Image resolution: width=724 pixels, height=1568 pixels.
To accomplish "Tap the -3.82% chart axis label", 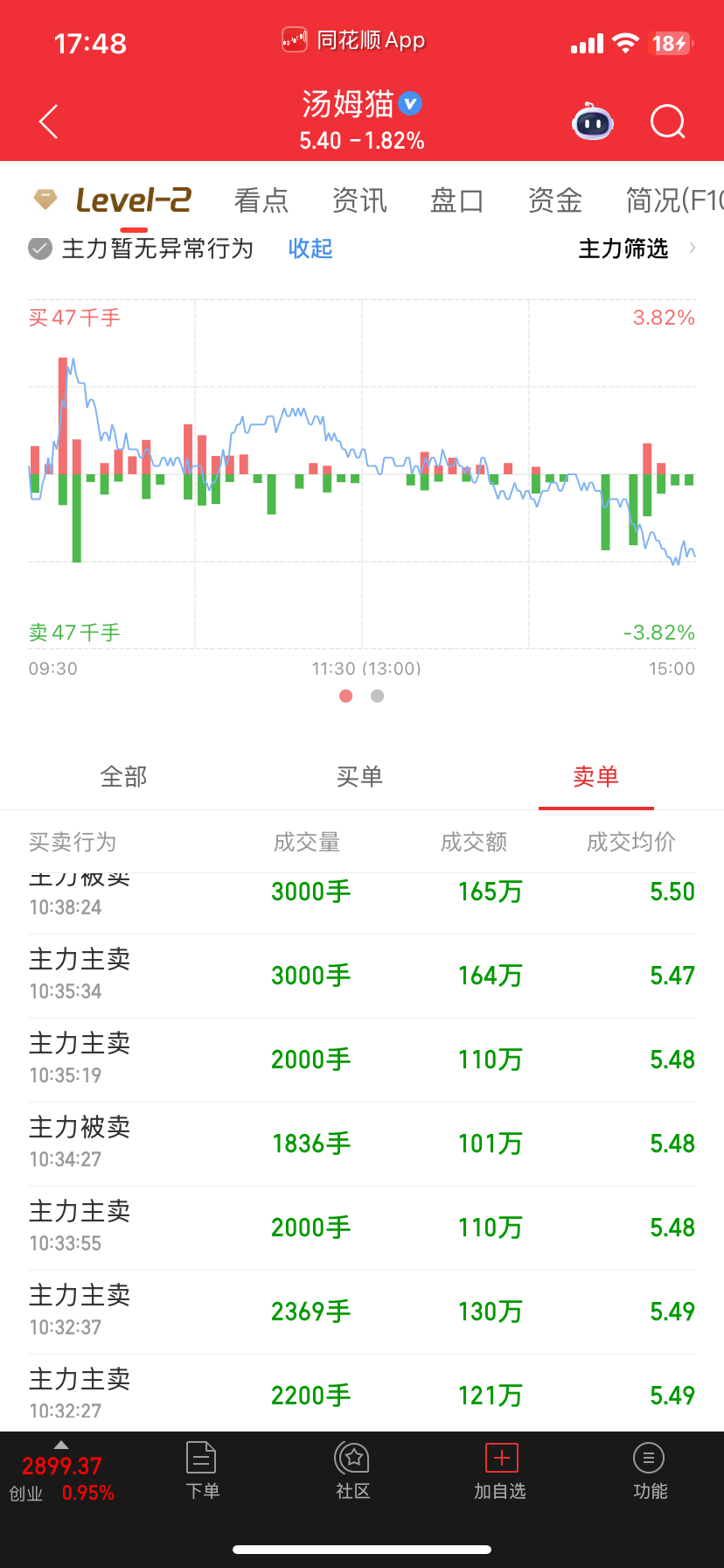I will point(658,633).
